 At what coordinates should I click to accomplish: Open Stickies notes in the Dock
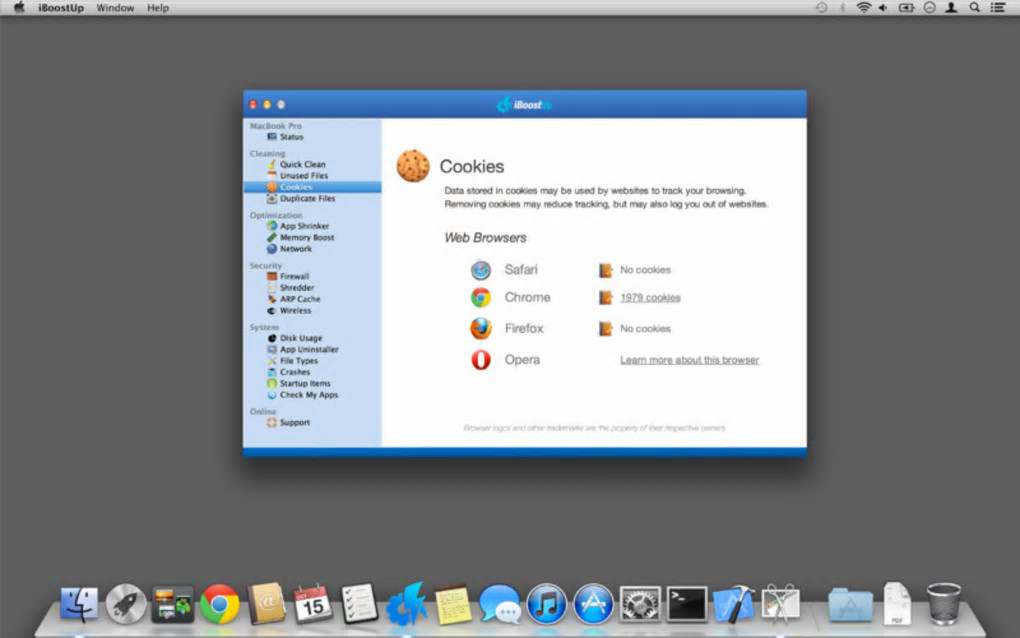(453, 604)
